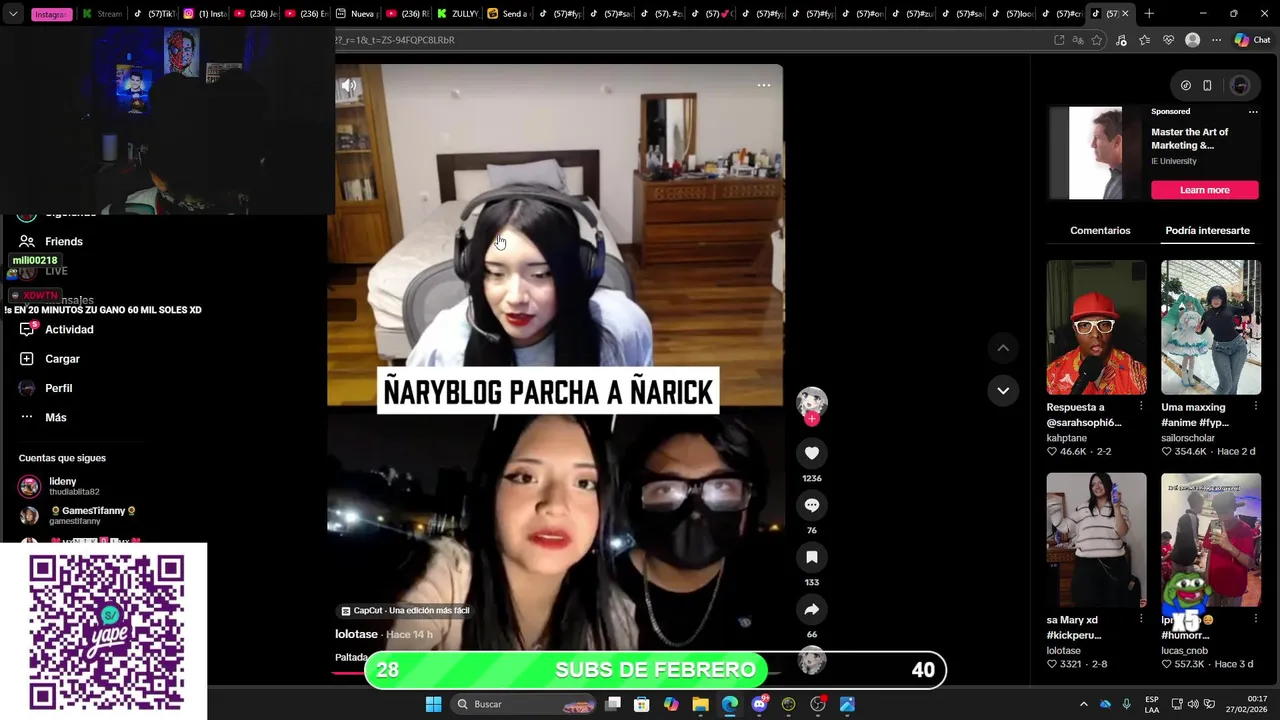Open page in app icon in address bar
The width and height of the screenshot is (1280, 720).
pyautogui.click(x=1059, y=40)
